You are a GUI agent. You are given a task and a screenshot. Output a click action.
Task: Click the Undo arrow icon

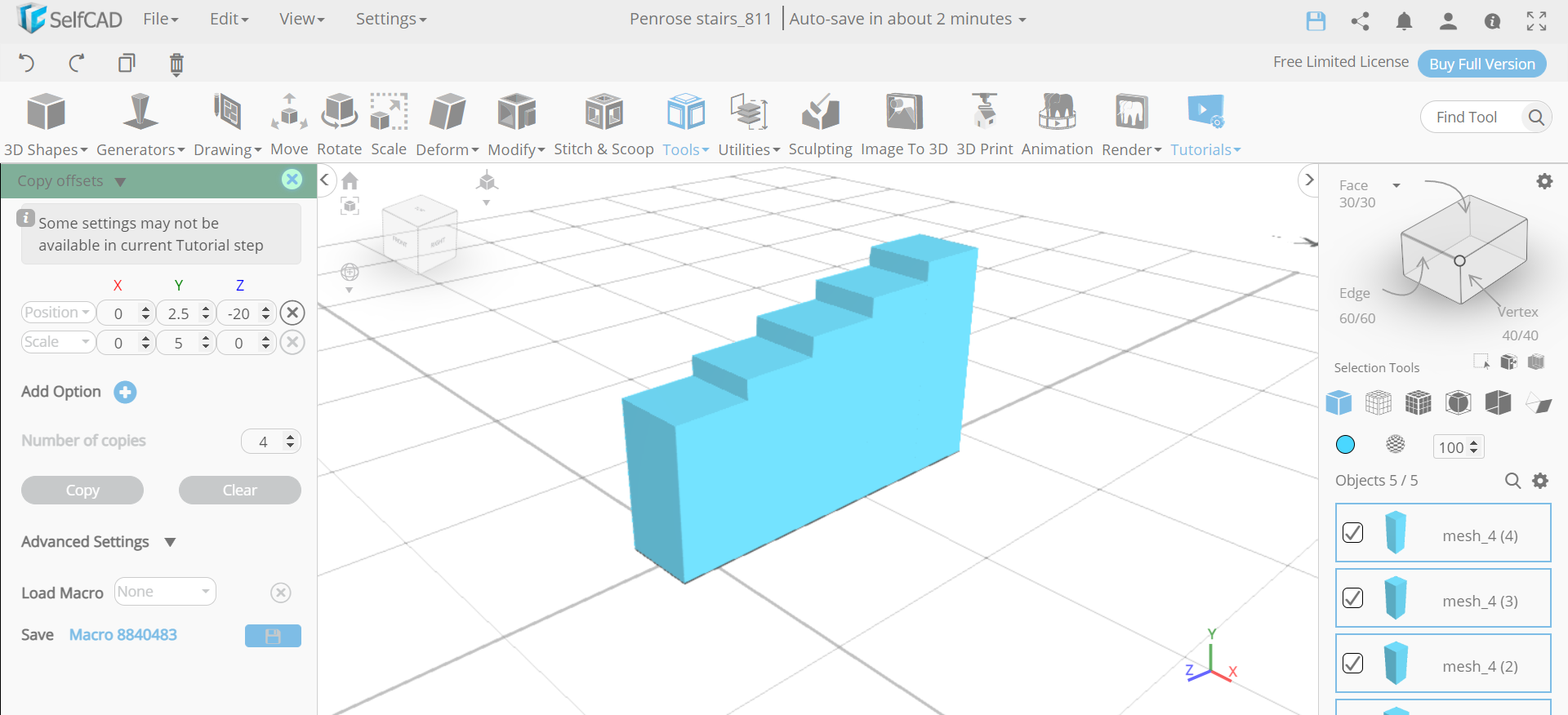pyautogui.click(x=26, y=63)
